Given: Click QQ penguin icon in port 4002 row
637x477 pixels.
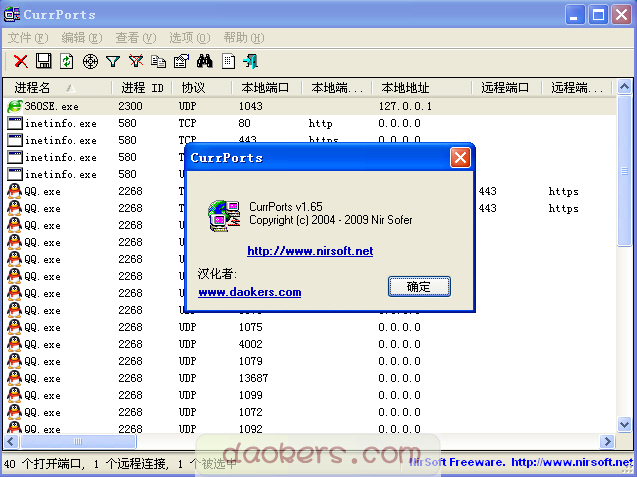Looking at the screenshot, I should 14,344.
